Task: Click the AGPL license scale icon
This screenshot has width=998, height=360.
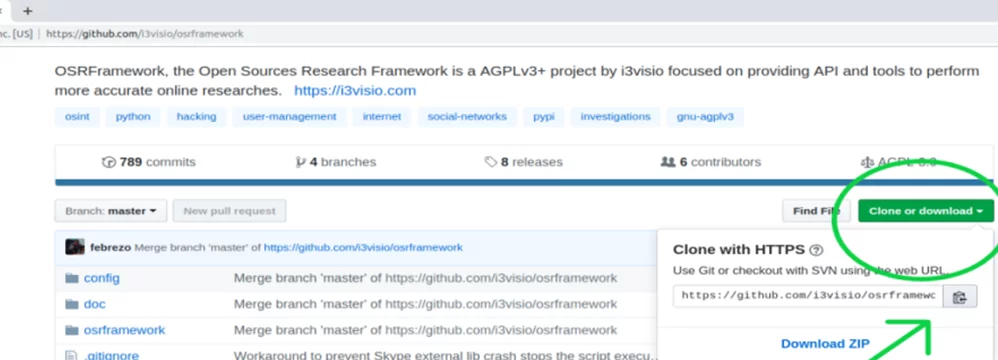Action: (868, 162)
